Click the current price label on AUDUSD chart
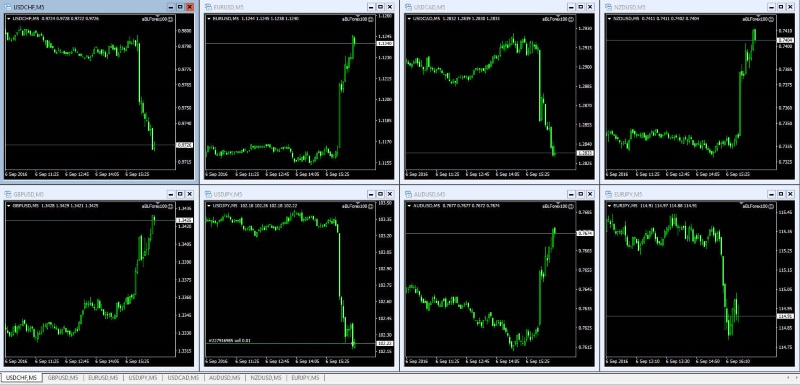 click(x=584, y=233)
